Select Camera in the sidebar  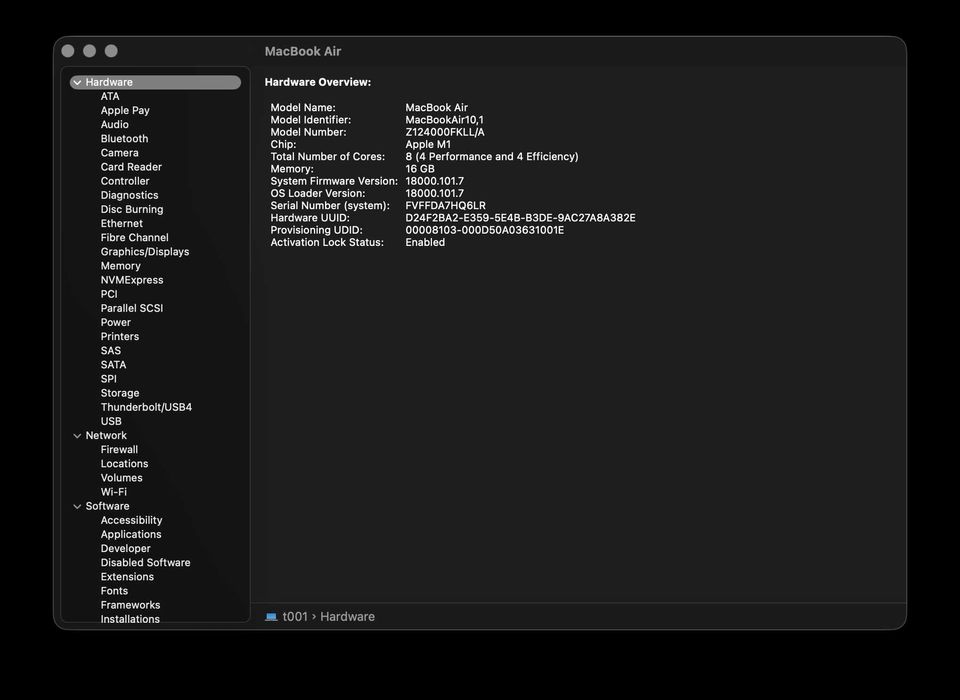pos(119,152)
